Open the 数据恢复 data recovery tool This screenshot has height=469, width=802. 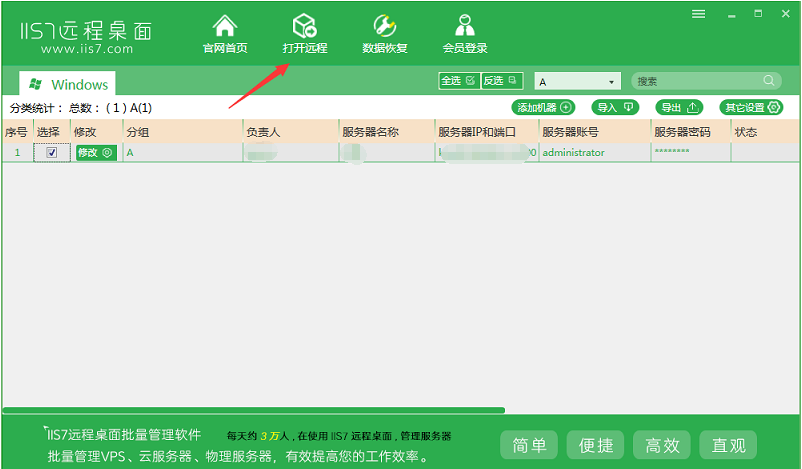click(385, 34)
